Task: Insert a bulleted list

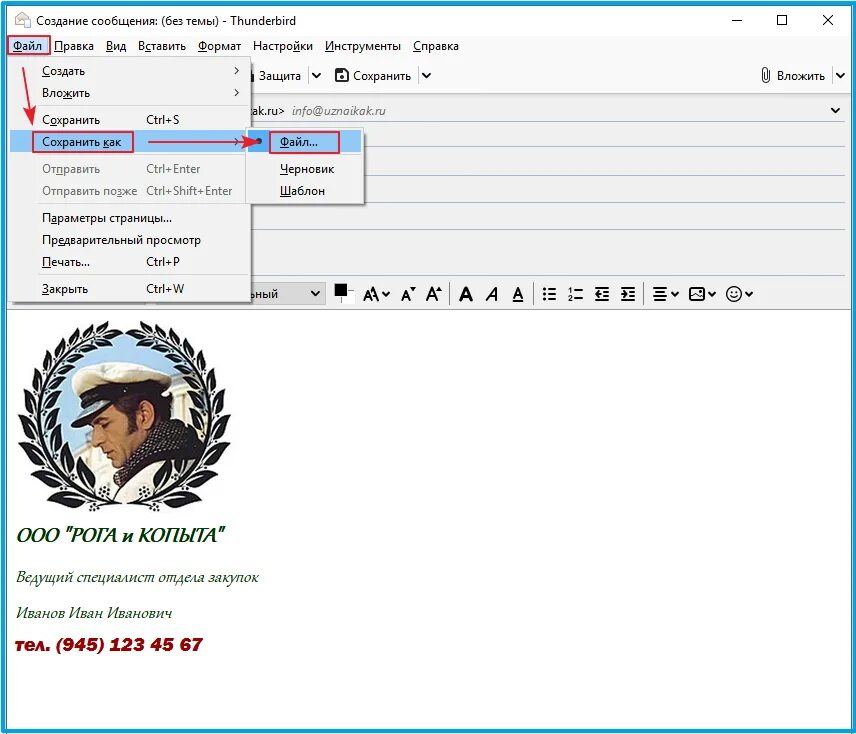Action: pyautogui.click(x=548, y=293)
